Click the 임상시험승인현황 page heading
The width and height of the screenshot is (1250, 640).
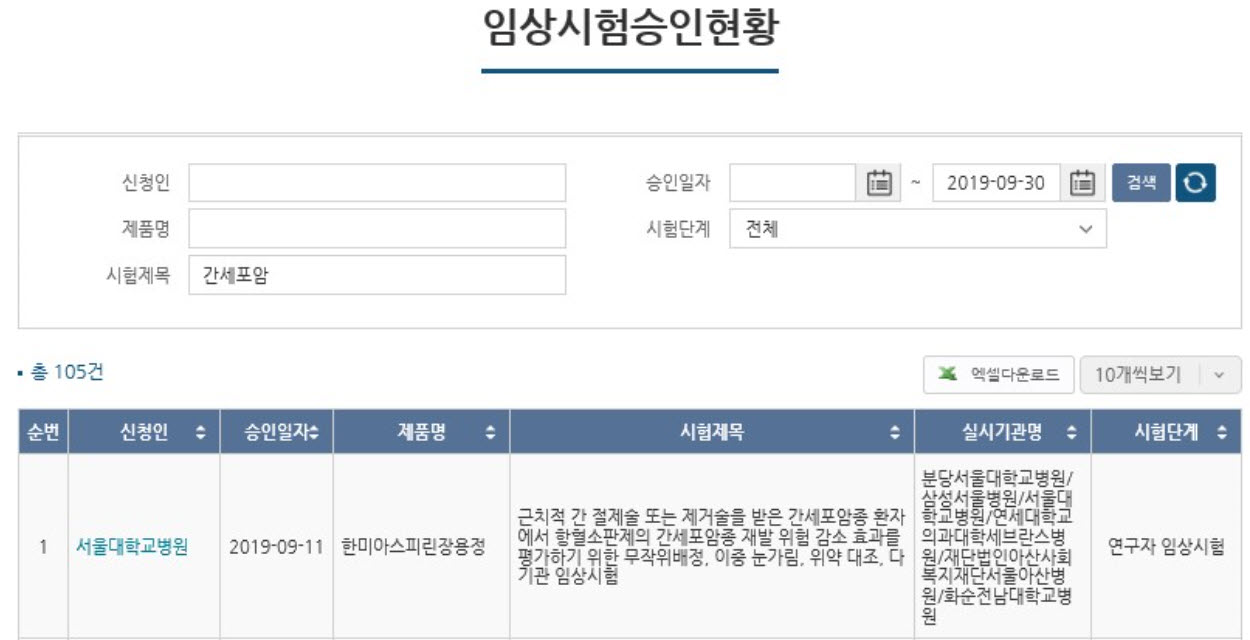tap(630, 28)
